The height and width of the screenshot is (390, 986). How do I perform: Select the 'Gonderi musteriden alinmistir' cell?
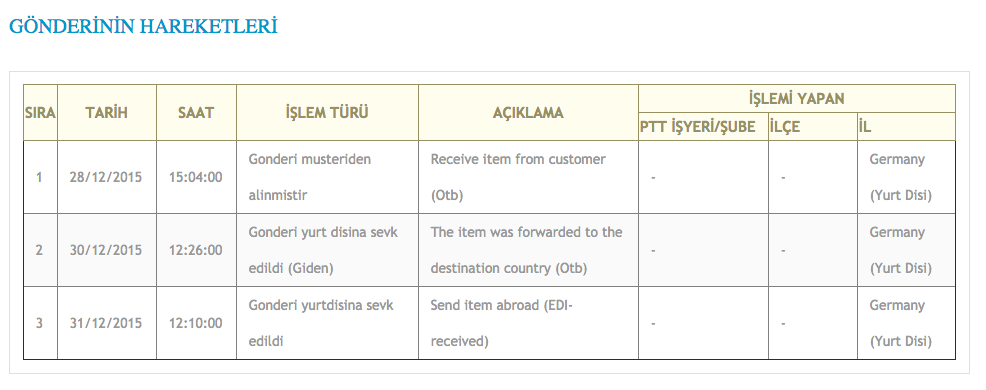[327, 177]
